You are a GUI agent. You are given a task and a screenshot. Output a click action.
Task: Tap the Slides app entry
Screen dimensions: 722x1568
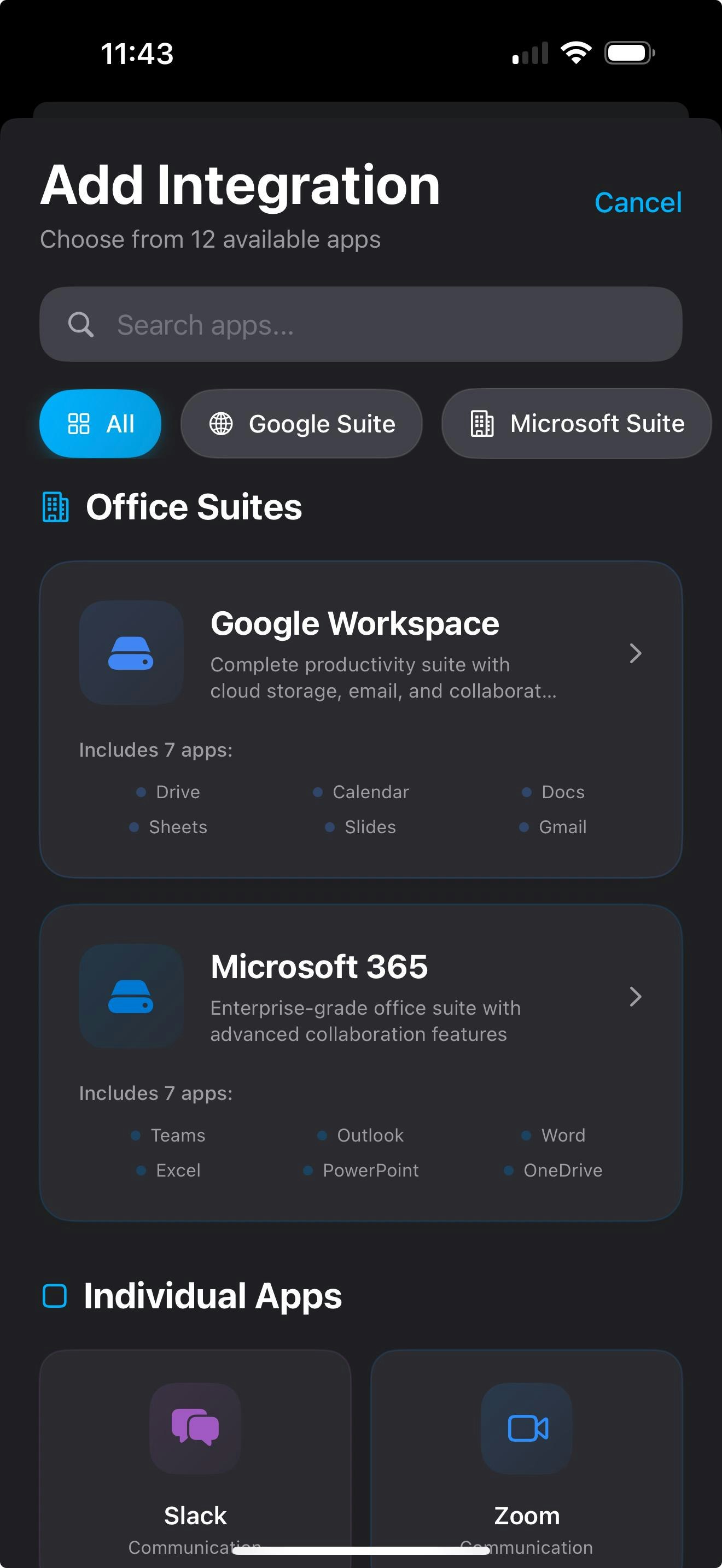[x=361, y=827]
